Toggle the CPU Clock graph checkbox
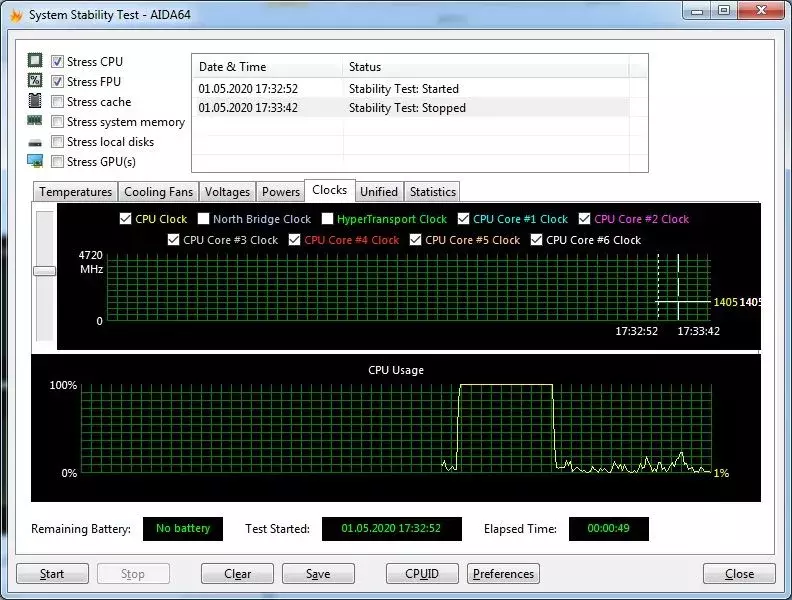The width and height of the screenshot is (792, 600). tap(125, 219)
